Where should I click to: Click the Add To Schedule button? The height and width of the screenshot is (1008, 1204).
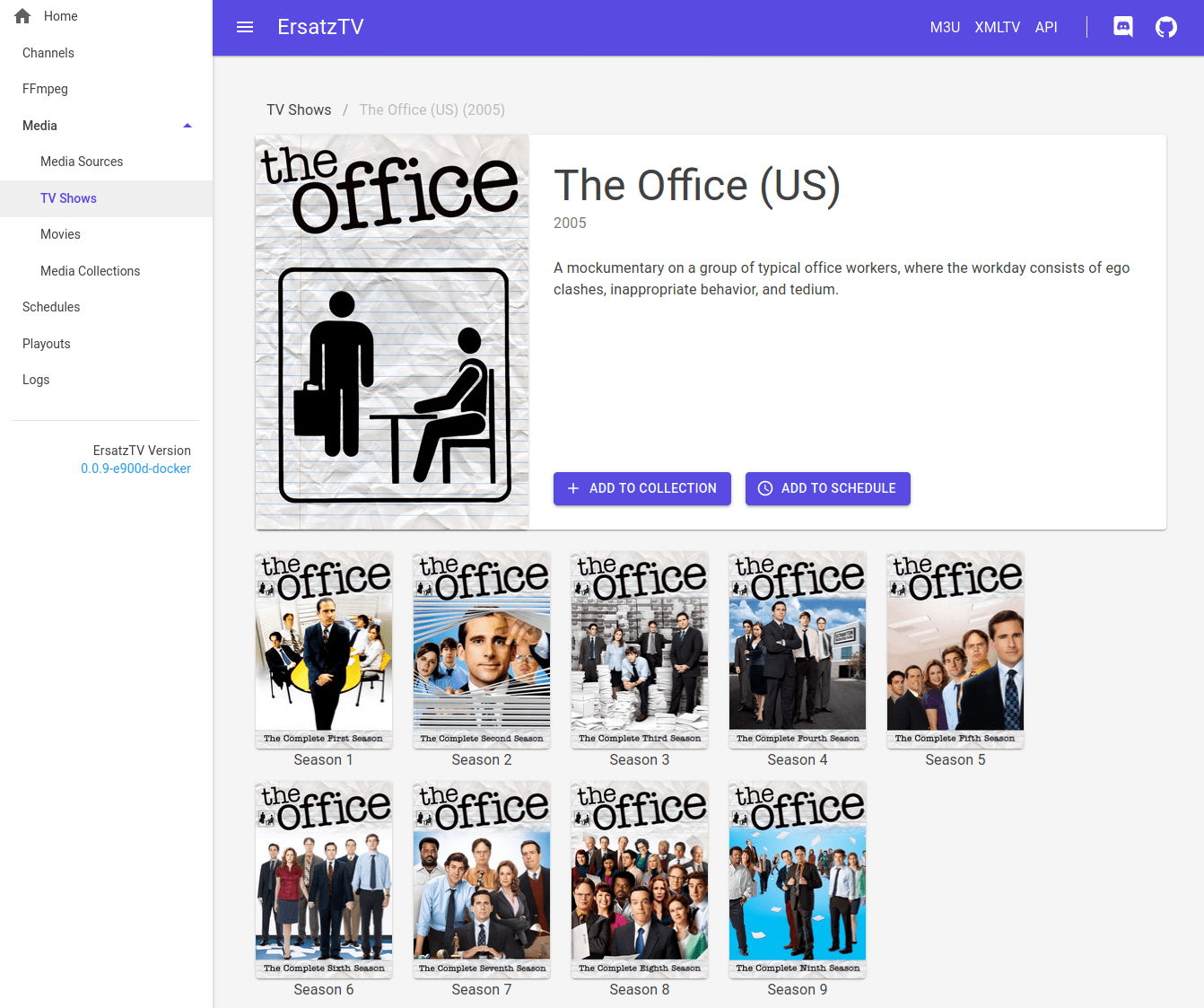(x=828, y=488)
